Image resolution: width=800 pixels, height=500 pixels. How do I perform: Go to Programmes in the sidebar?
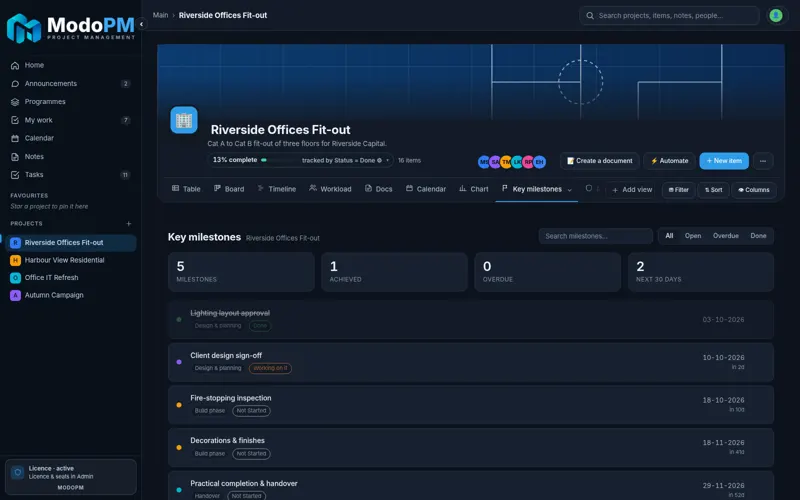[x=70, y=102]
